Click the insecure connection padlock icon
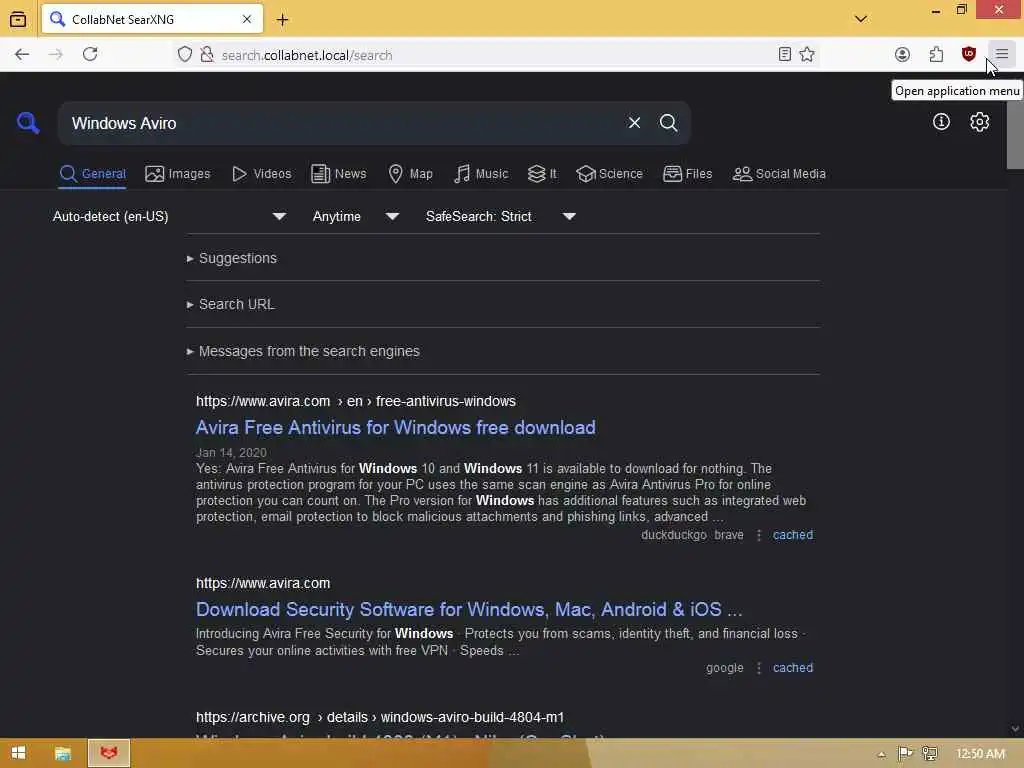 pos(206,54)
